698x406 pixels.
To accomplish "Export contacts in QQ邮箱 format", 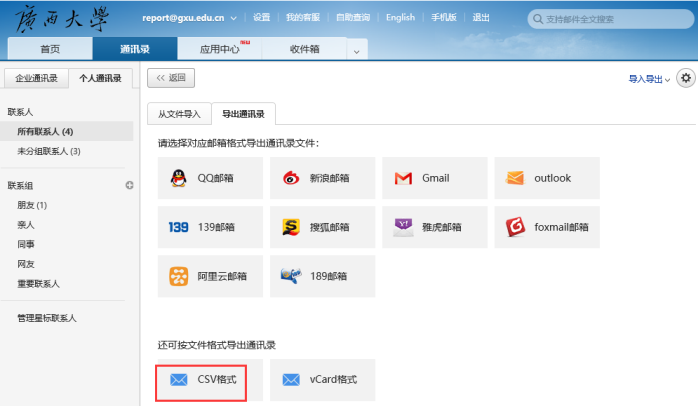I will 210,178.
